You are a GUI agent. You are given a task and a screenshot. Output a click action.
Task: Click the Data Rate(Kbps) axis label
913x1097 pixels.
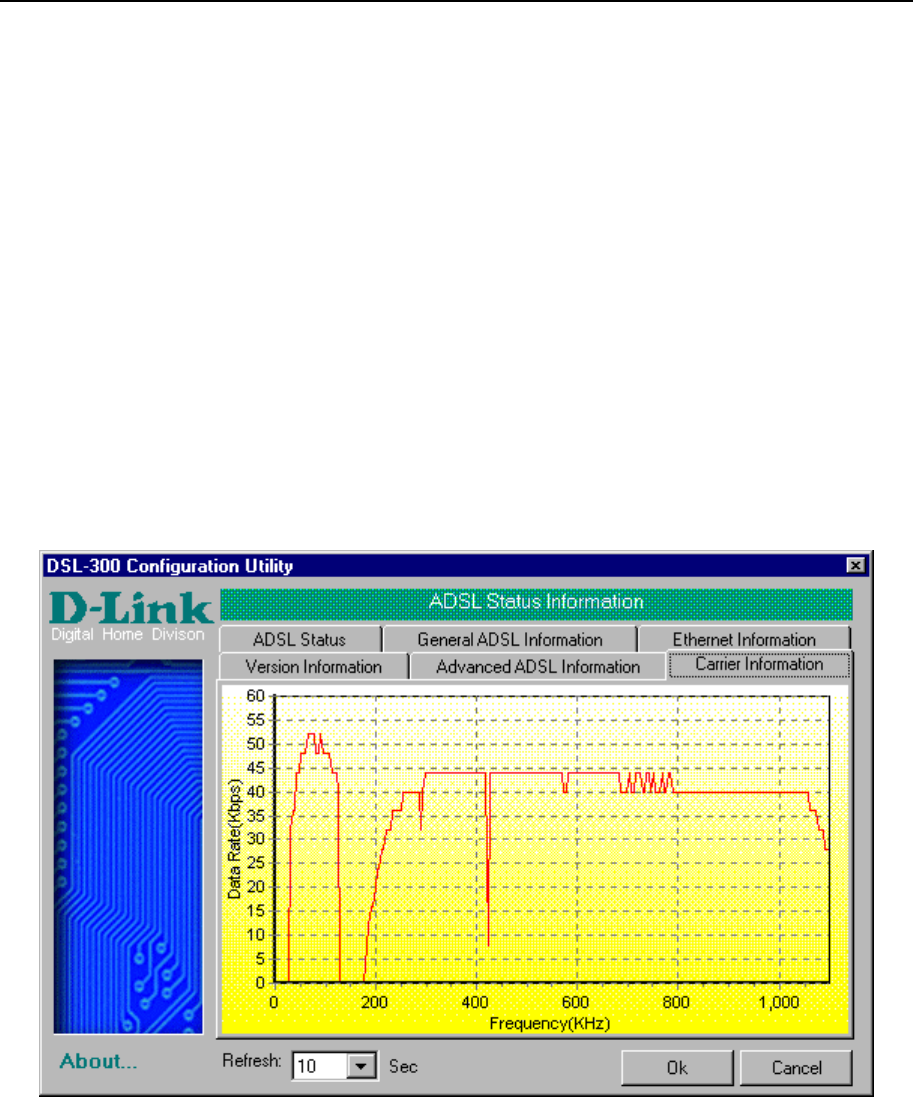tap(234, 839)
